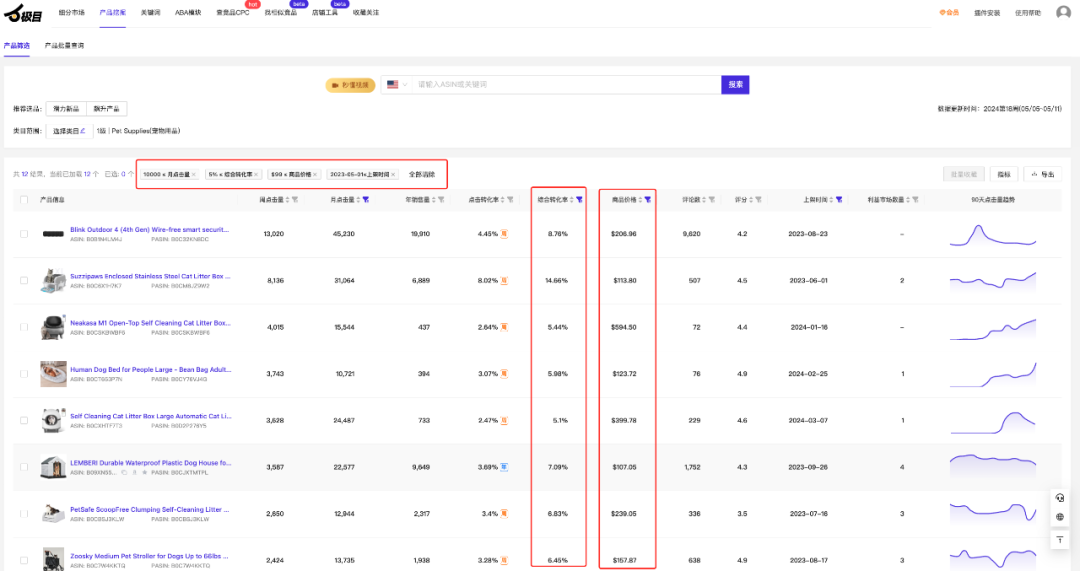Sort by the 评论数 column arrows
Image resolution: width=1080 pixels, height=571 pixels.
704,200
